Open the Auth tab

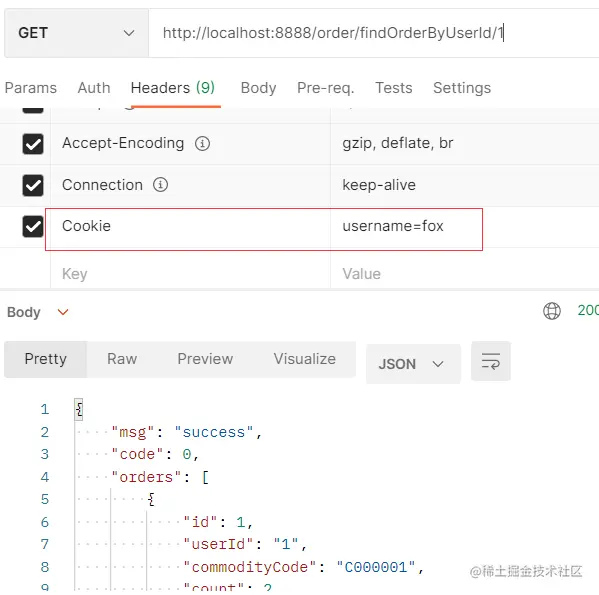tap(94, 88)
